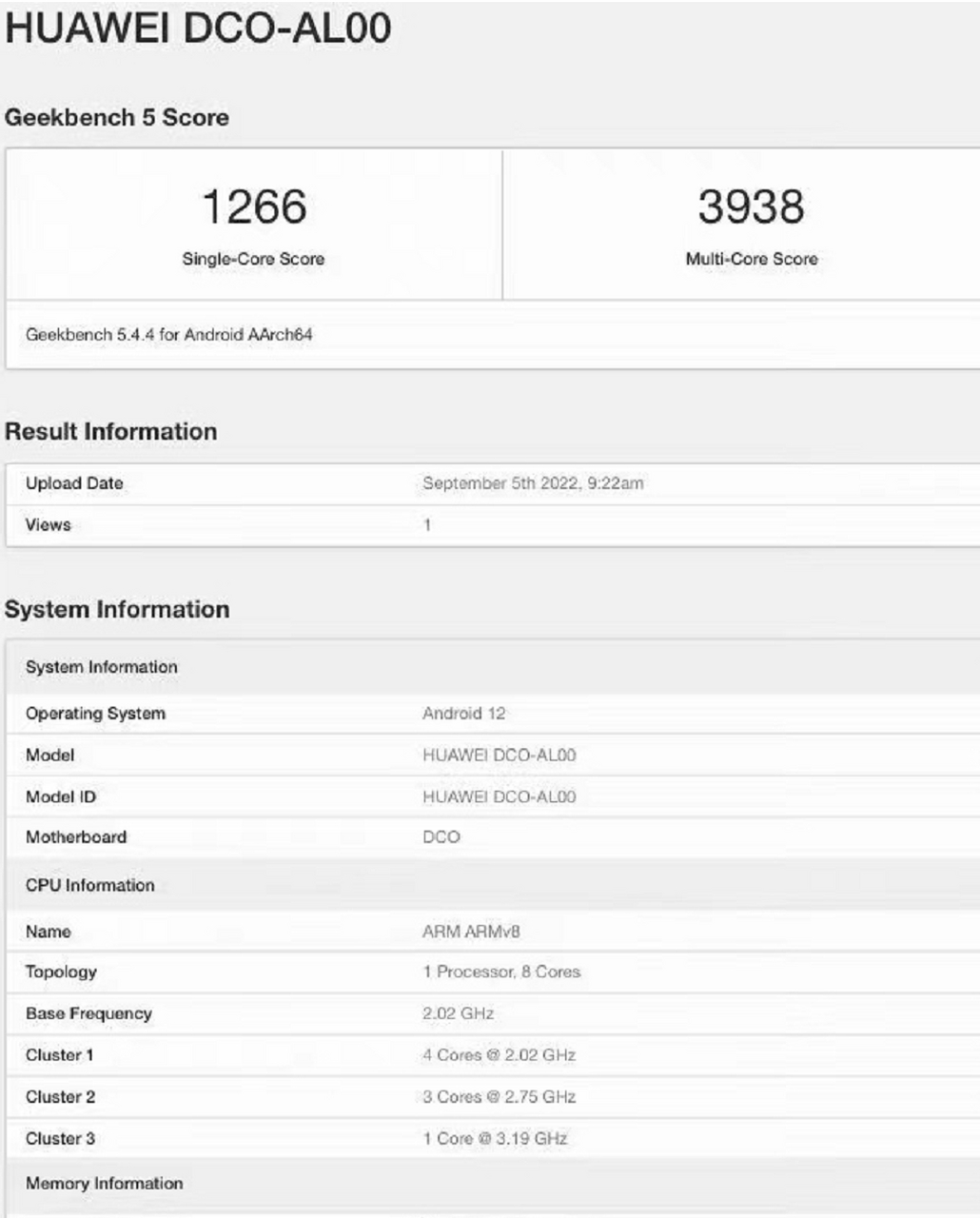Select HUAWEI DCO-AL00 value in Model row

(x=500, y=756)
